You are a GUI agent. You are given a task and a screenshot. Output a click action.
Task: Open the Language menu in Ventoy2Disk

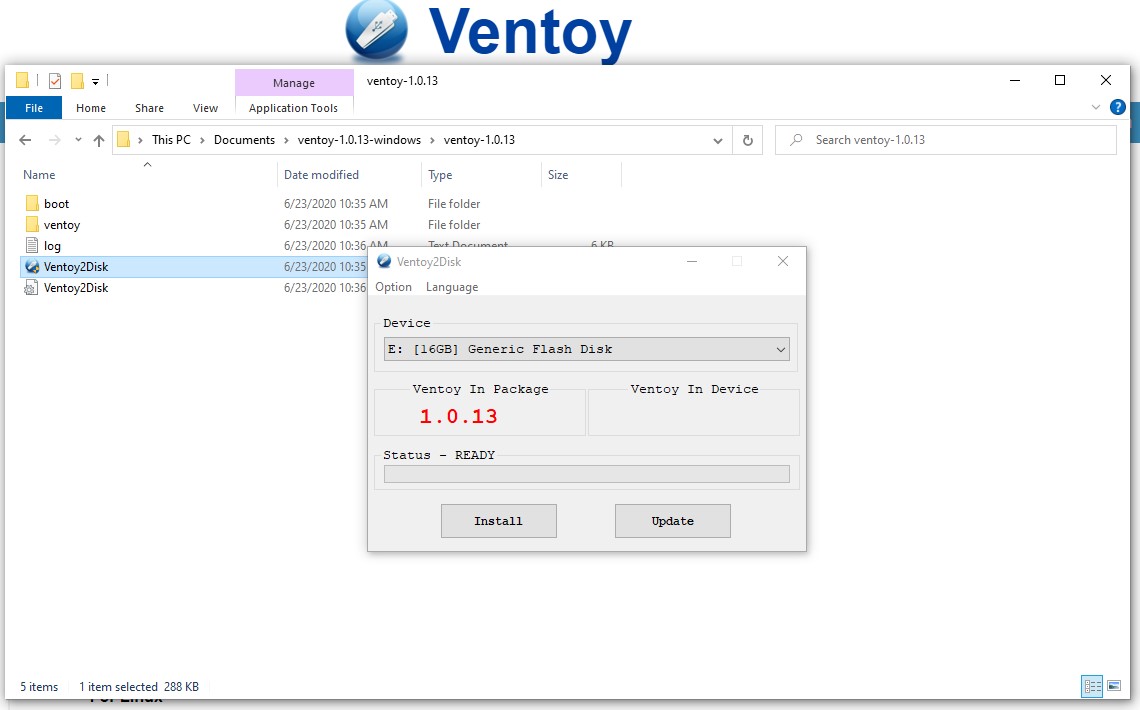coord(451,287)
